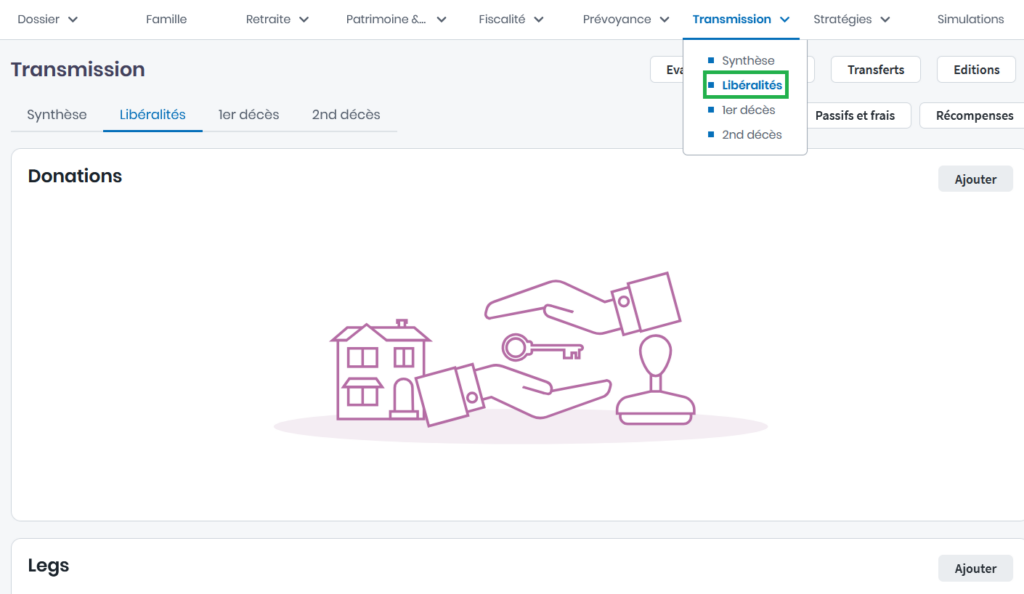
Task: Add a donation with the Donations Ajouter button
Action: (975, 179)
